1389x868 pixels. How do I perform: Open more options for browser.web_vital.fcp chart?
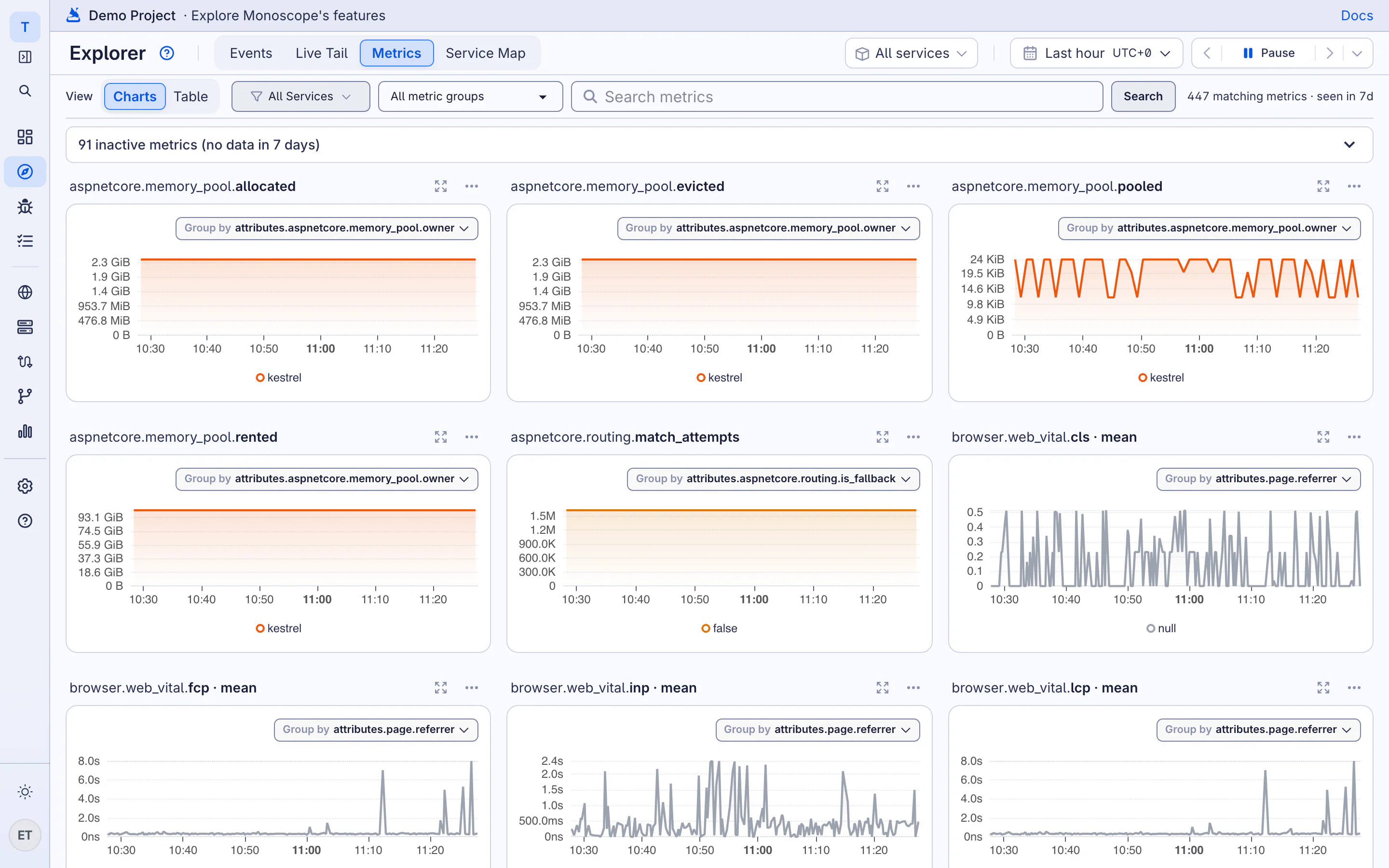471,688
